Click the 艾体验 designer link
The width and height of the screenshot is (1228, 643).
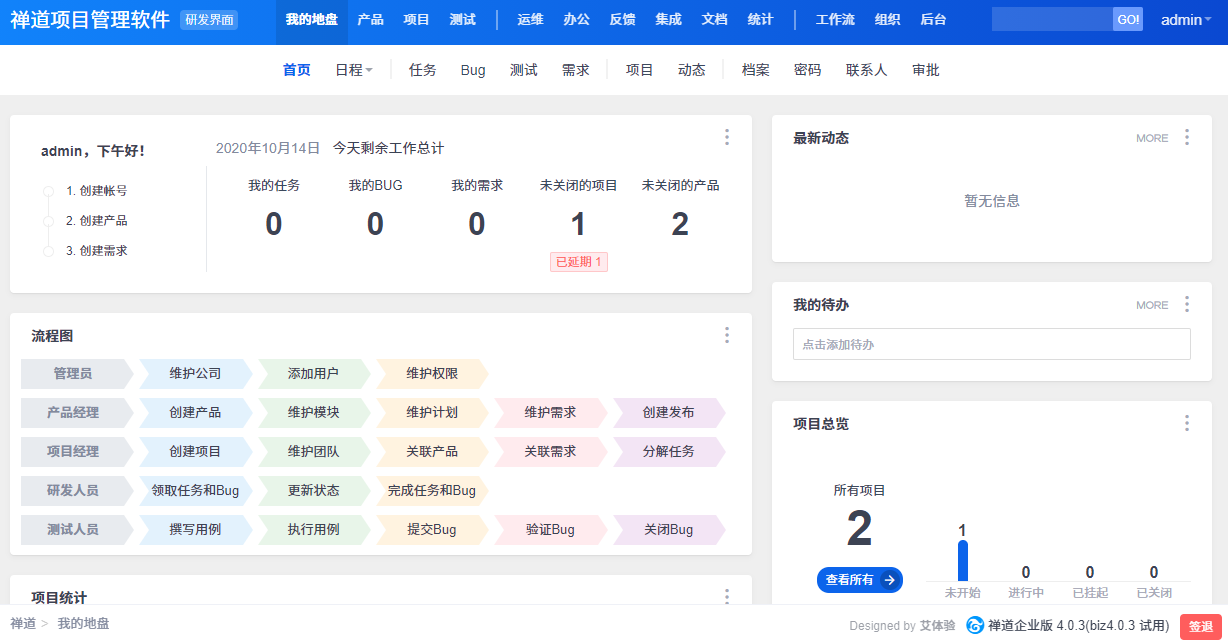pyautogui.click(x=937, y=626)
